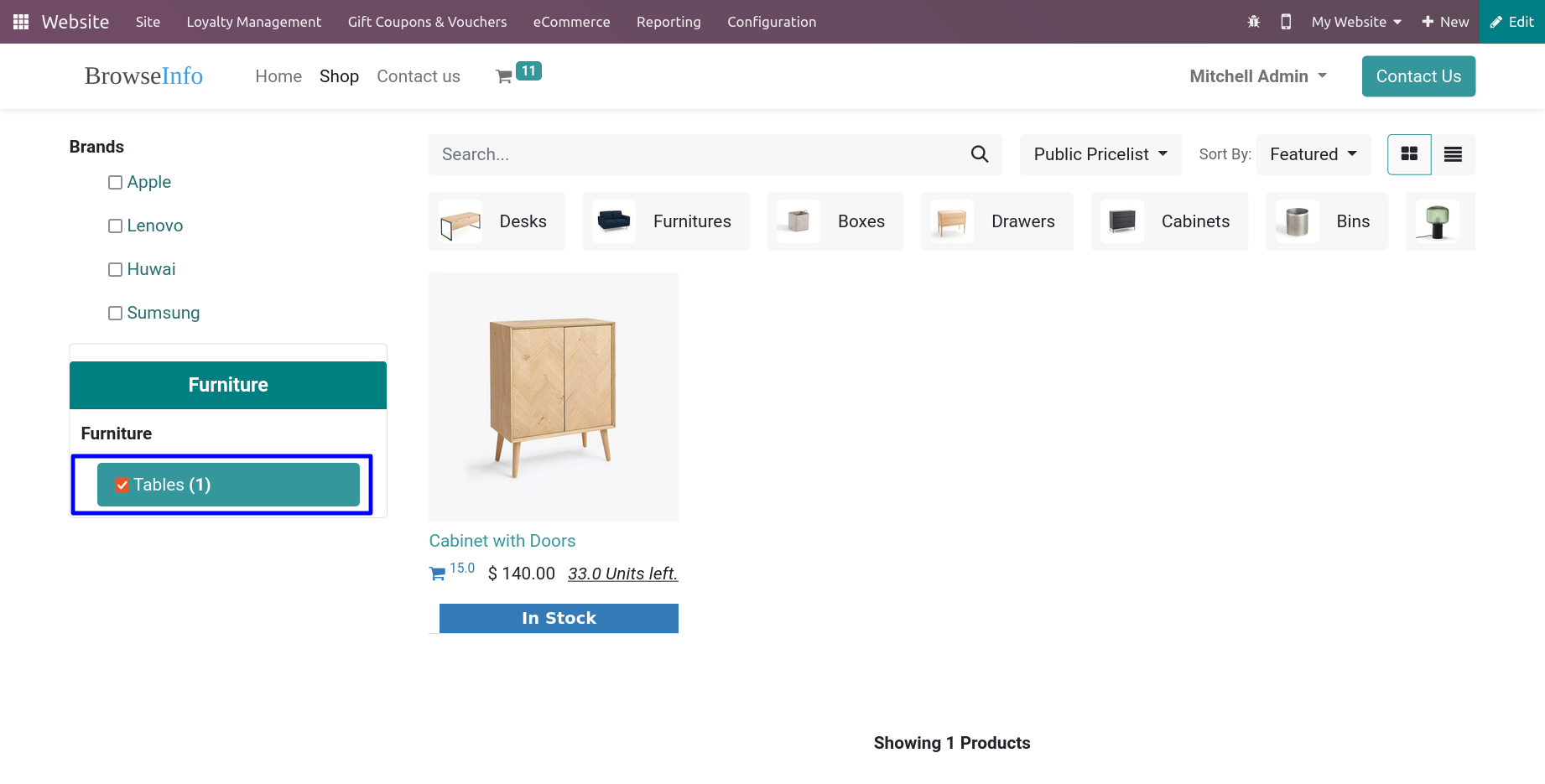Expand the Mitchell Admin user menu

[1257, 76]
